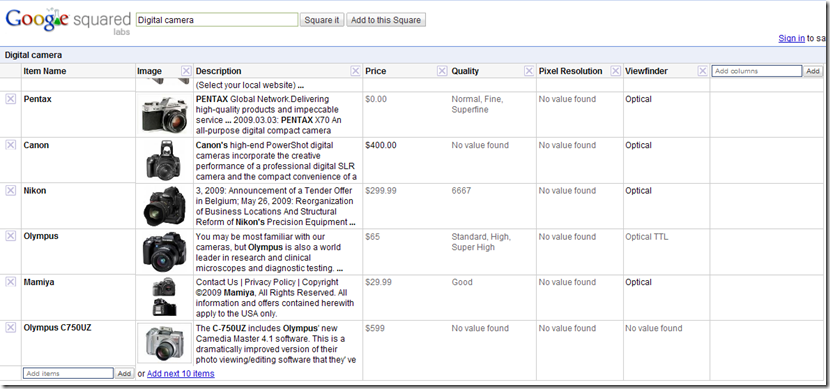Delete the Nikon row
This screenshot has width=830, height=389.
(x=11, y=190)
